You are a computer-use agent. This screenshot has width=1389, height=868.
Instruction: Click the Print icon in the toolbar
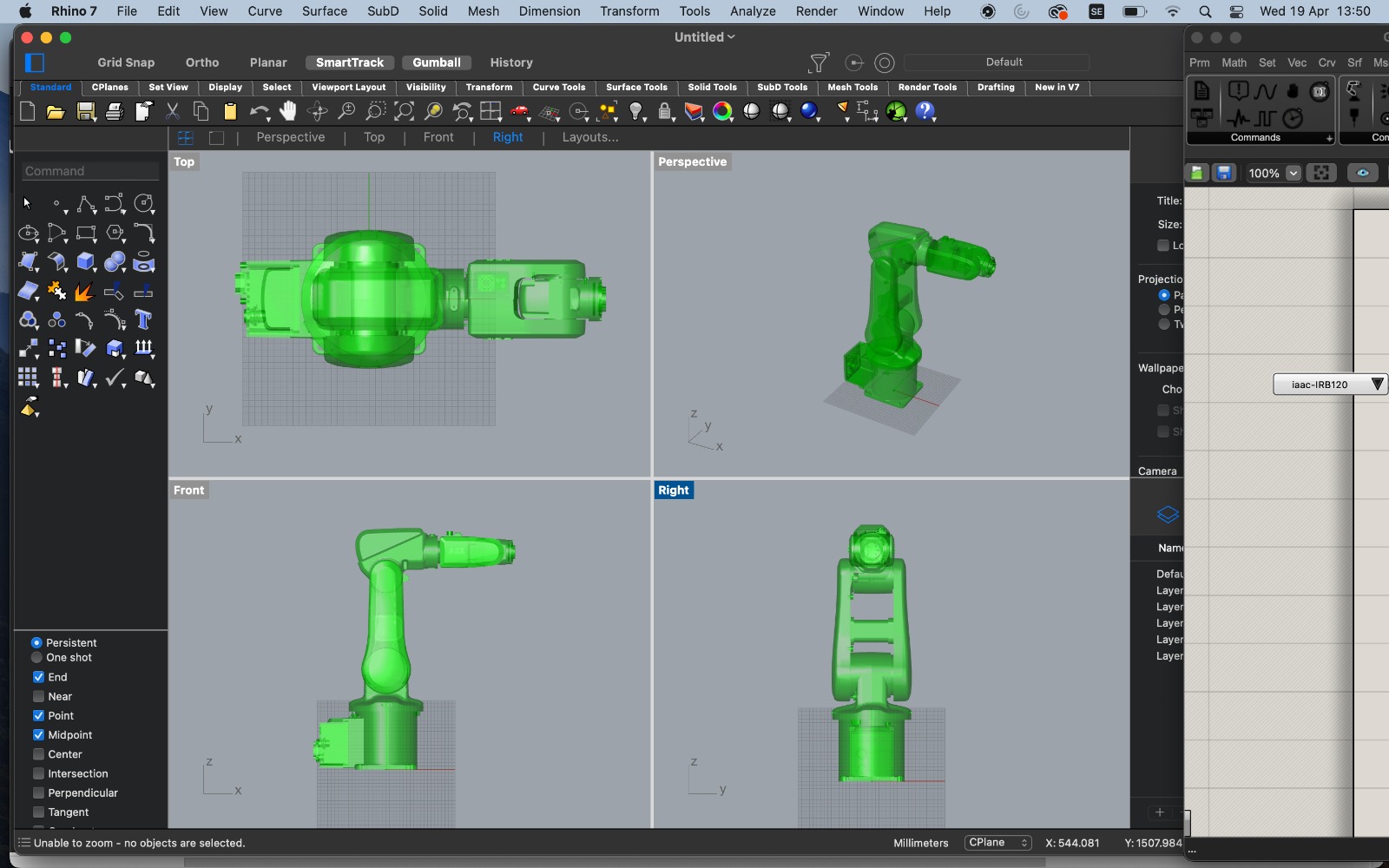point(114,111)
